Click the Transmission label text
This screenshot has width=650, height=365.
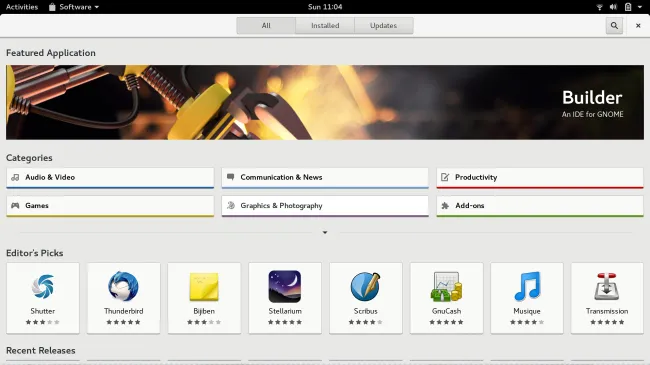tap(607, 311)
